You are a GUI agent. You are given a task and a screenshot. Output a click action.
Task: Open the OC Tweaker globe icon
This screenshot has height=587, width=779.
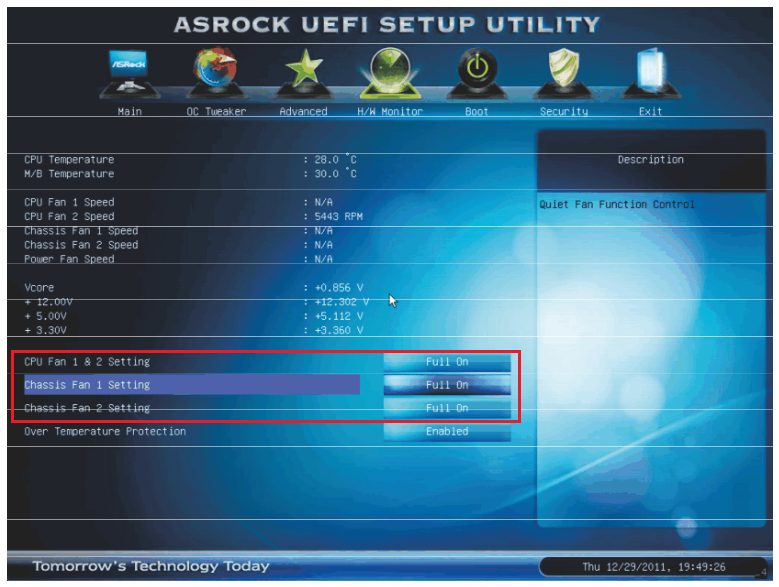click(216, 73)
